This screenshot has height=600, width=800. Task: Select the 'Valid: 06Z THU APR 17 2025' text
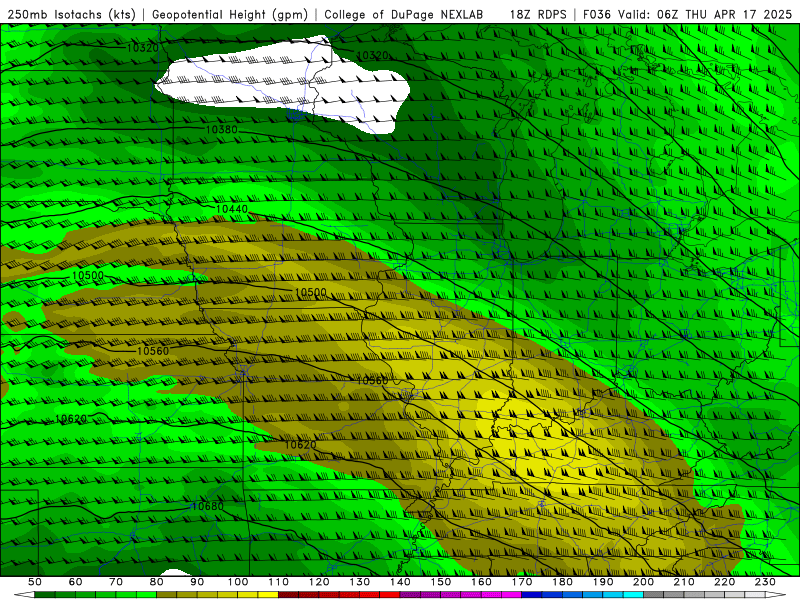click(x=705, y=15)
